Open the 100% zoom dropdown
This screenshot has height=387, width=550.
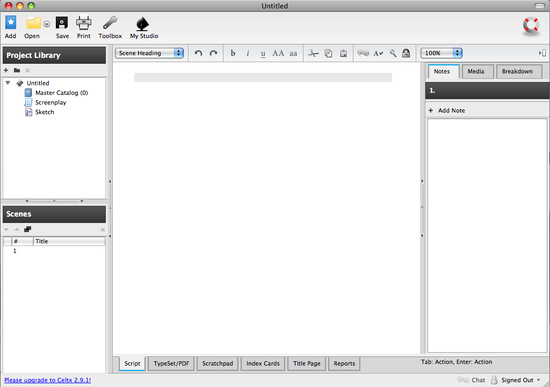point(441,53)
